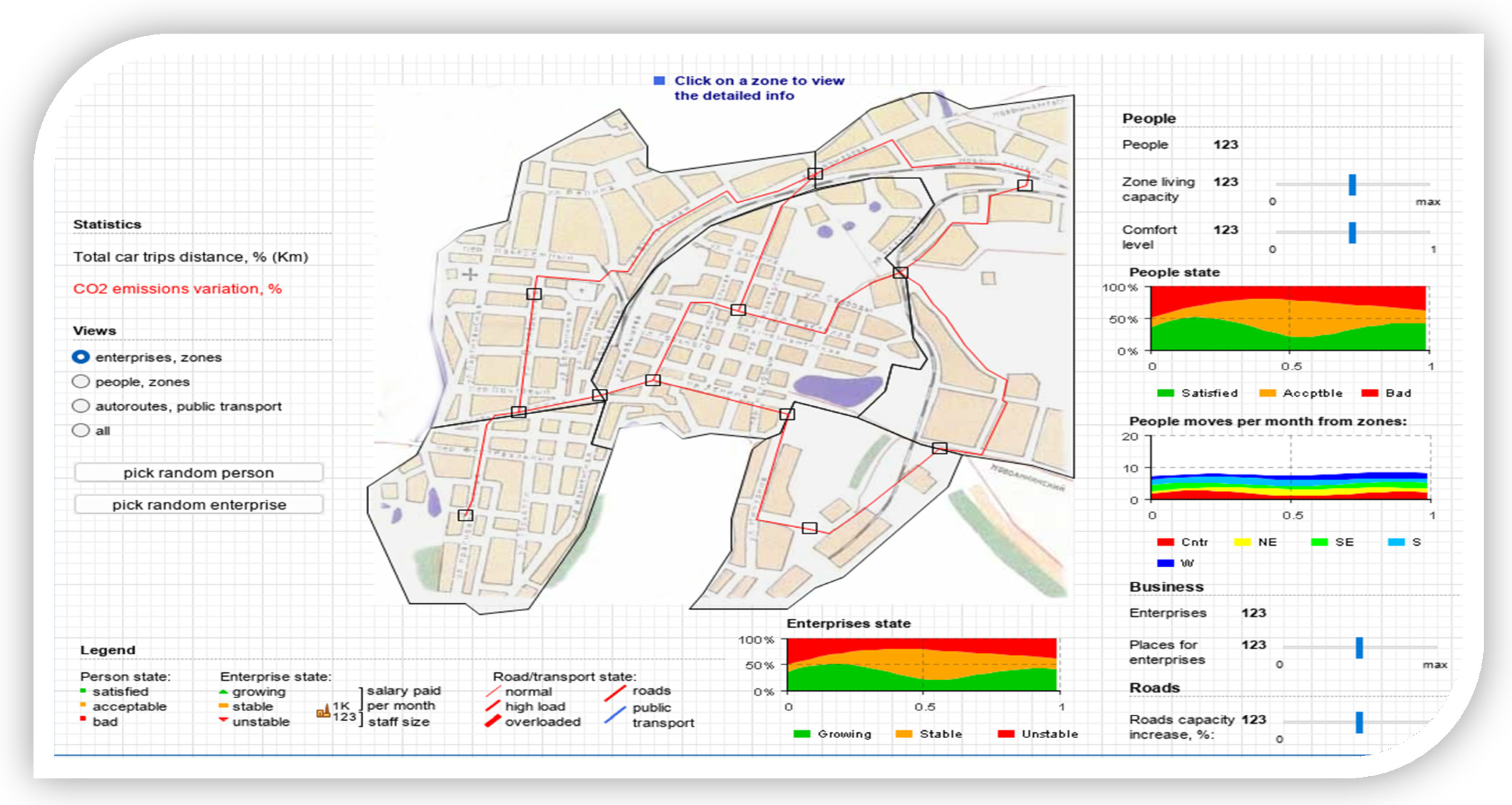Click the Roads capacity increase slider handle
Screen dimensions: 1512x805
(1359, 722)
